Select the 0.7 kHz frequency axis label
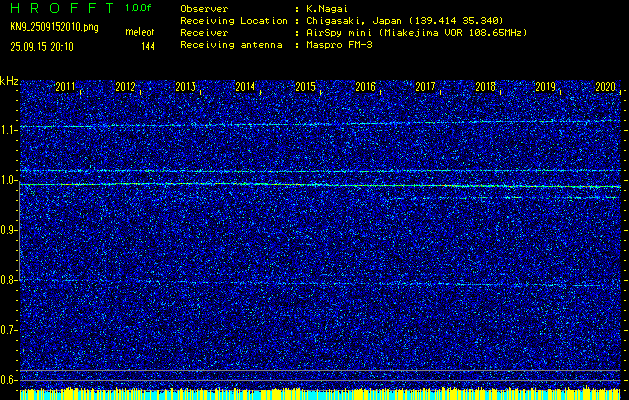Viewport: 629px width, 400px height. [8, 330]
